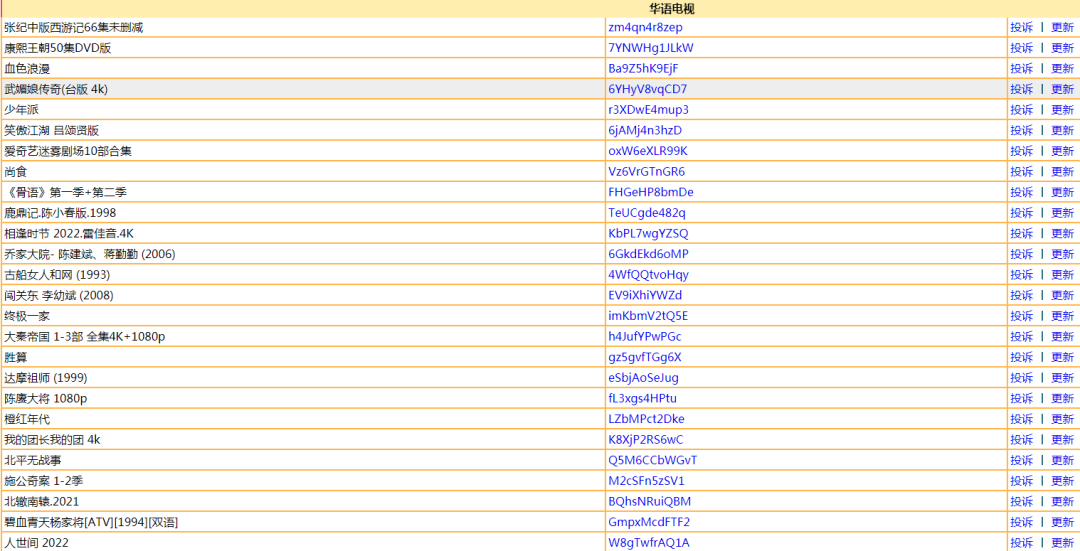Select title text 北平无战事
1080x551 pixels.
click(33, 460)
